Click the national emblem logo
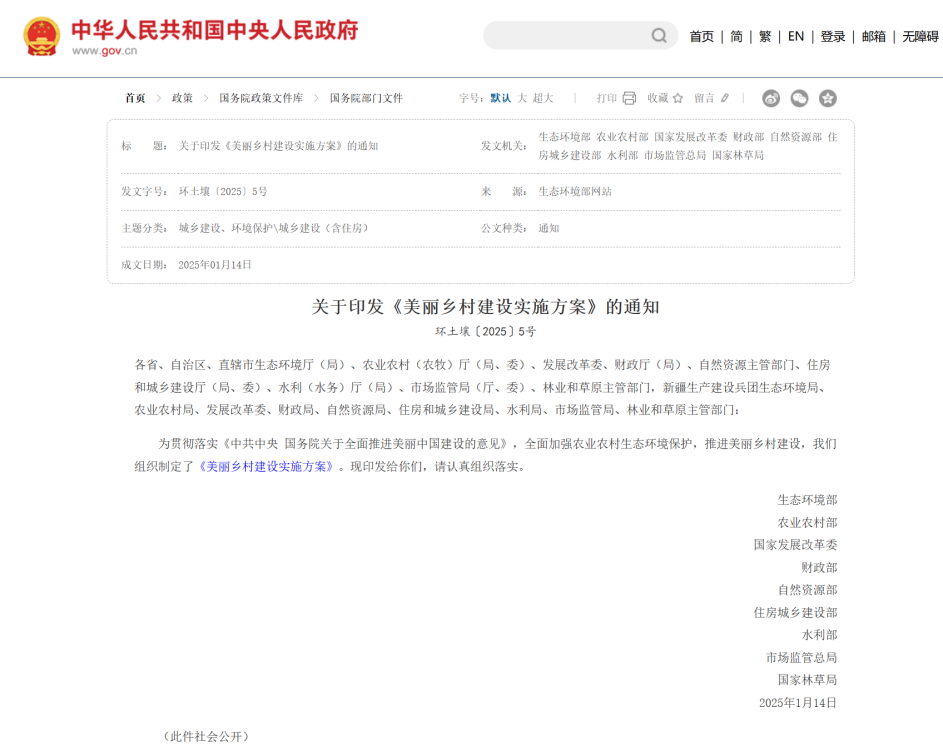This screenshot has width=943, height=747. (x=41, y=36)
